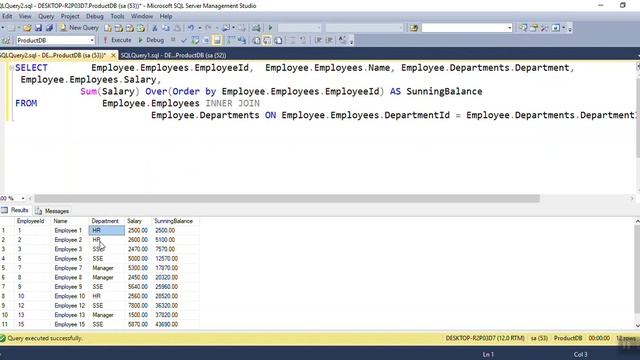Viewport: 640px width, 360px height.
Task: Click the Paste icon
Action: 177,28
